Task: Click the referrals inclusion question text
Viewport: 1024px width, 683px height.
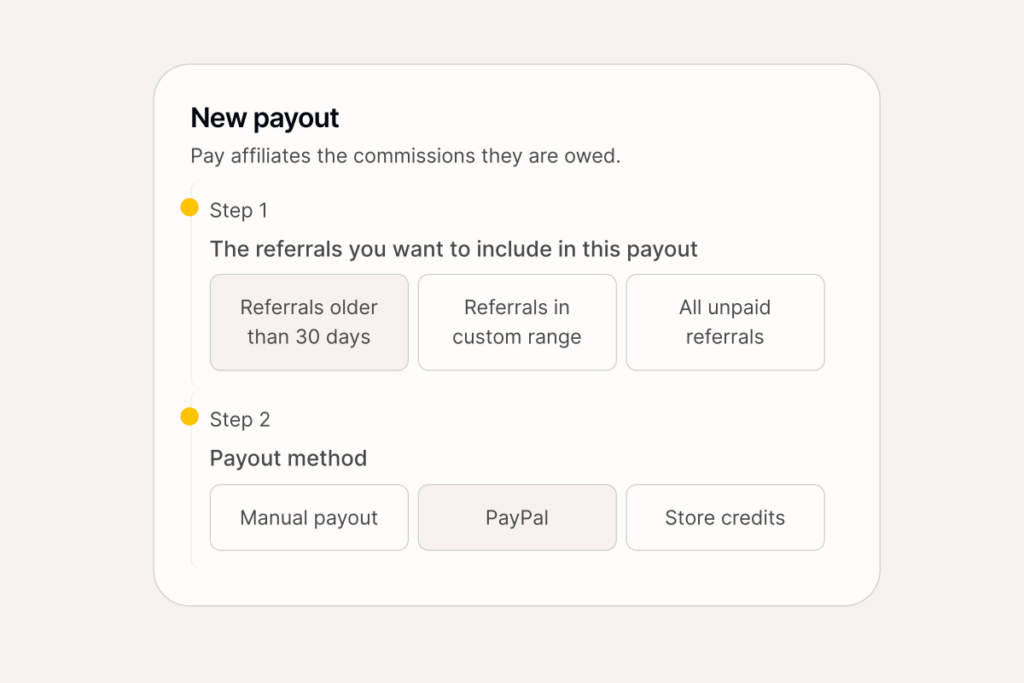Action: (453, 249)
